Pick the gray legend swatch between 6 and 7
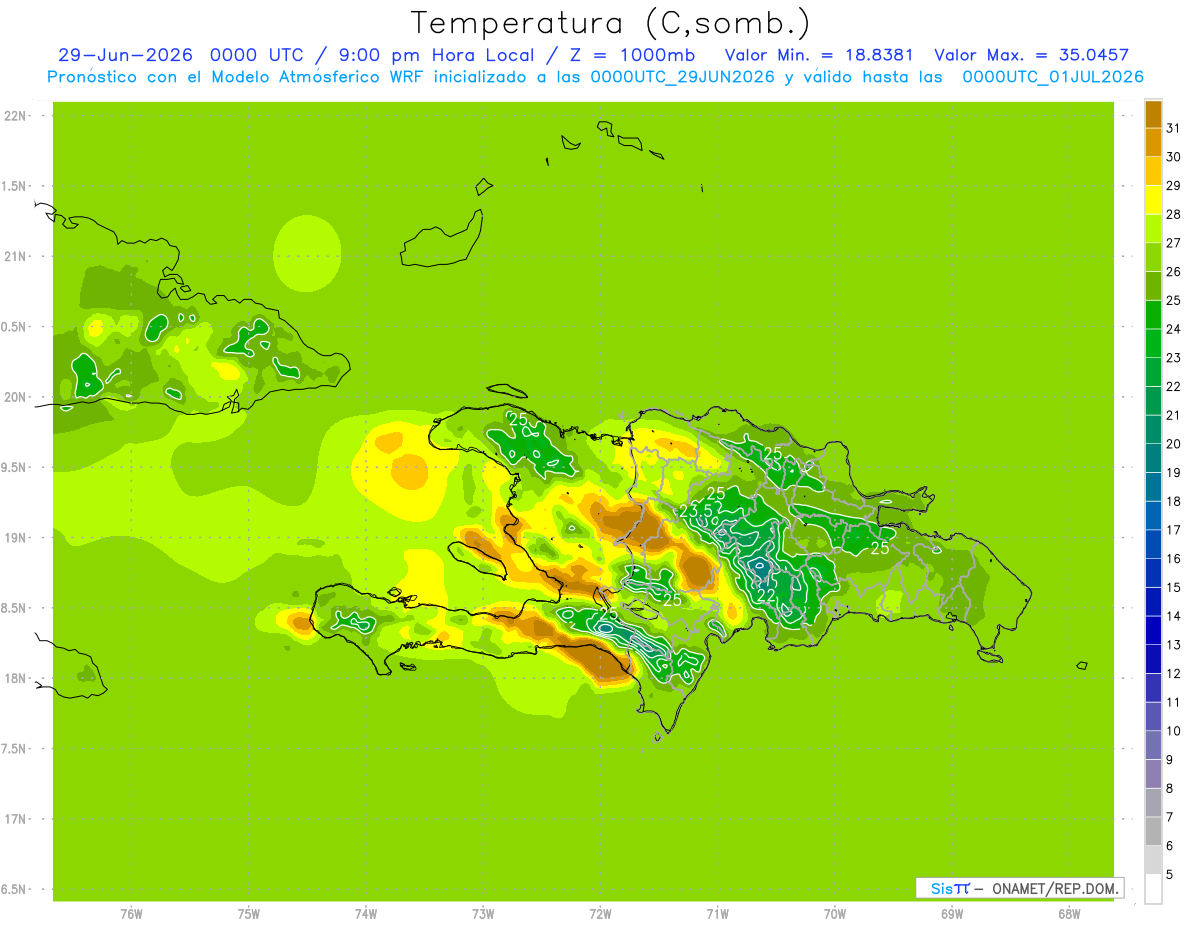 (x=1153, y=831)
